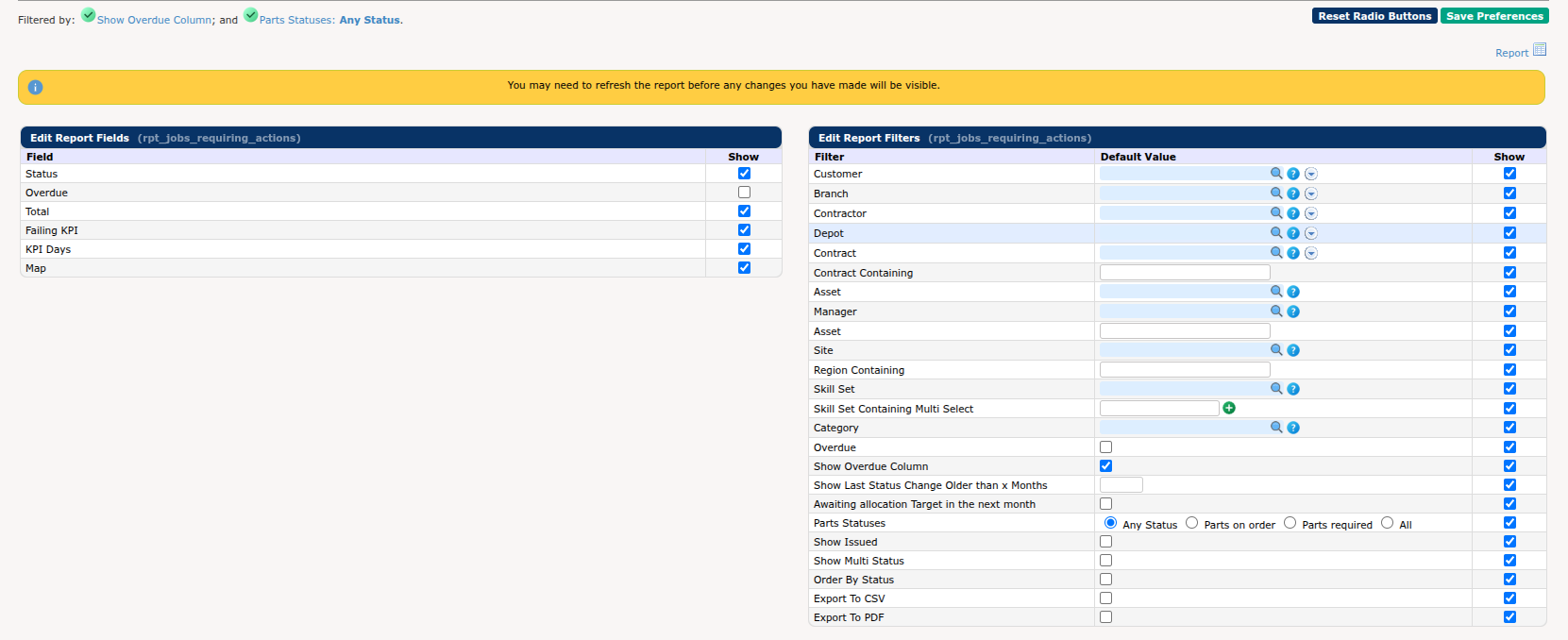
Task: Open the help icon for Depot filter
Action: point(1293,233)
